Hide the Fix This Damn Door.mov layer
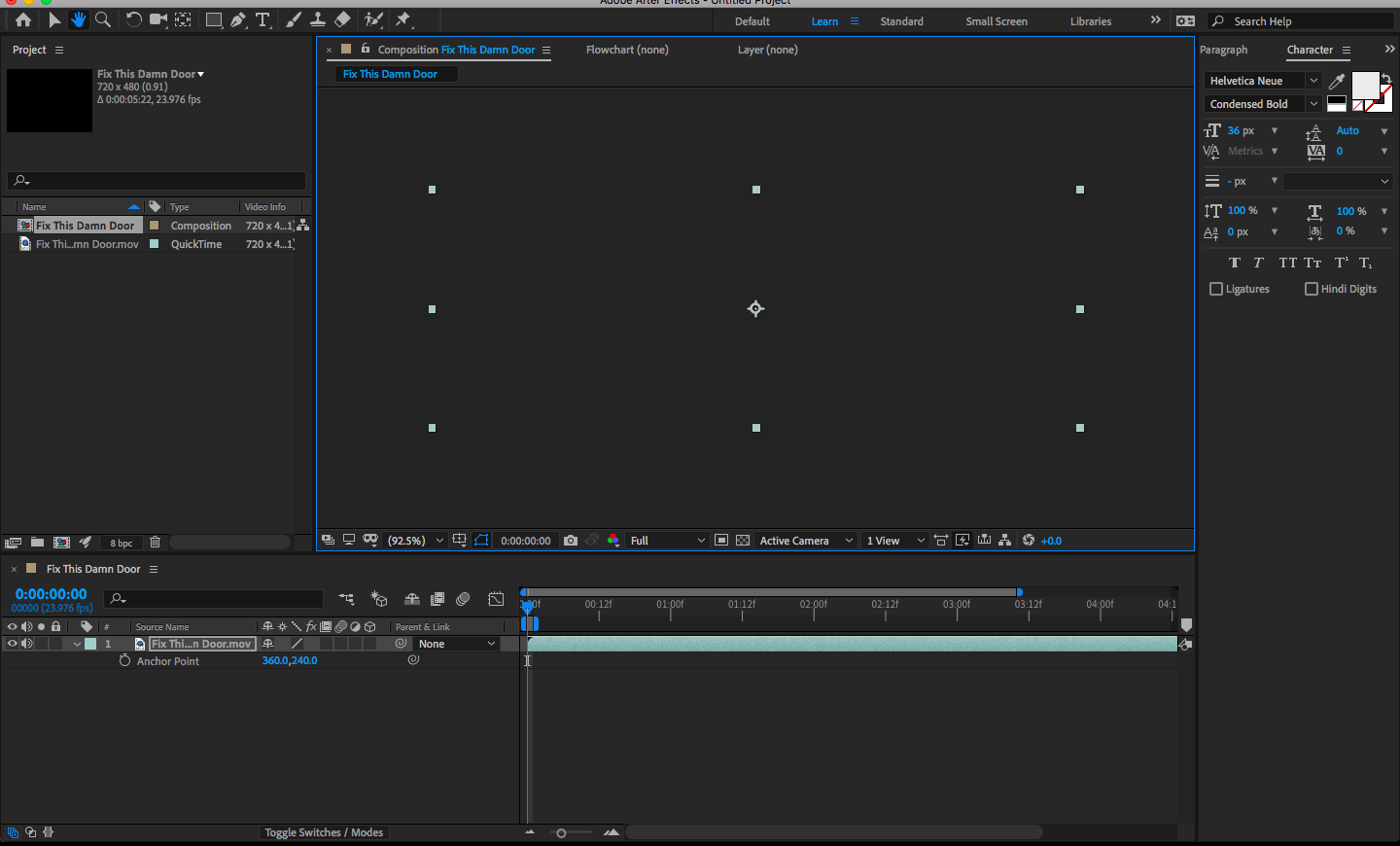 pos(12,643)
